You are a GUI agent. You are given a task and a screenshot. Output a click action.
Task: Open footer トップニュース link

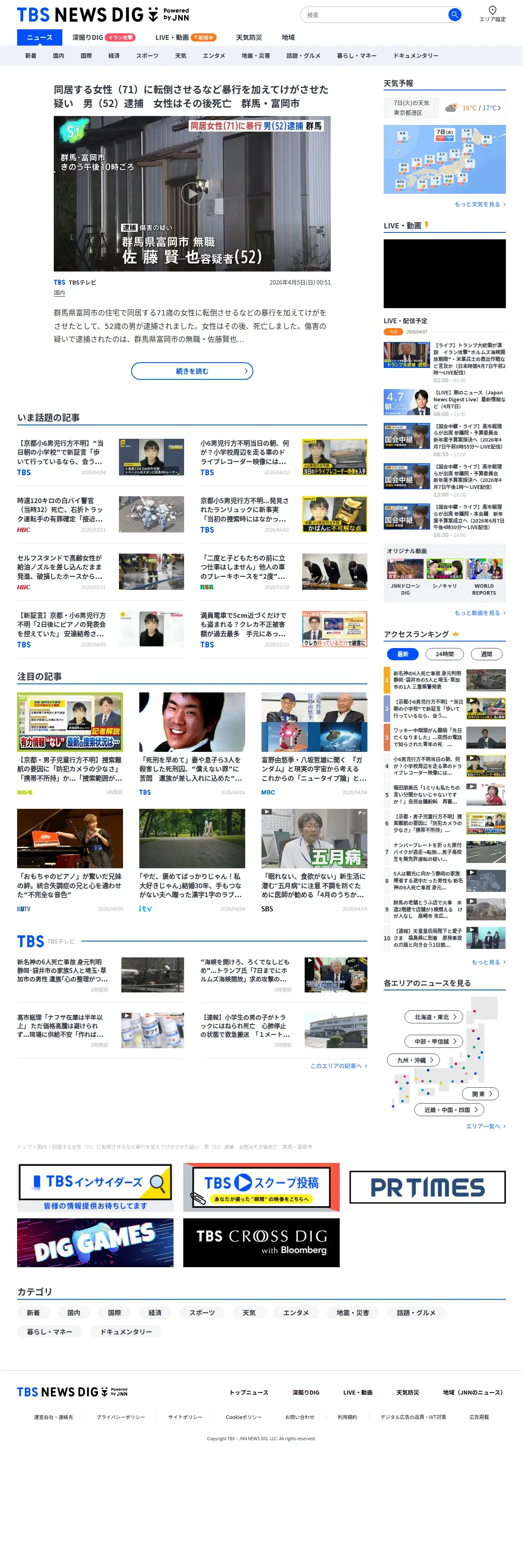click(x=248, y=1392)
